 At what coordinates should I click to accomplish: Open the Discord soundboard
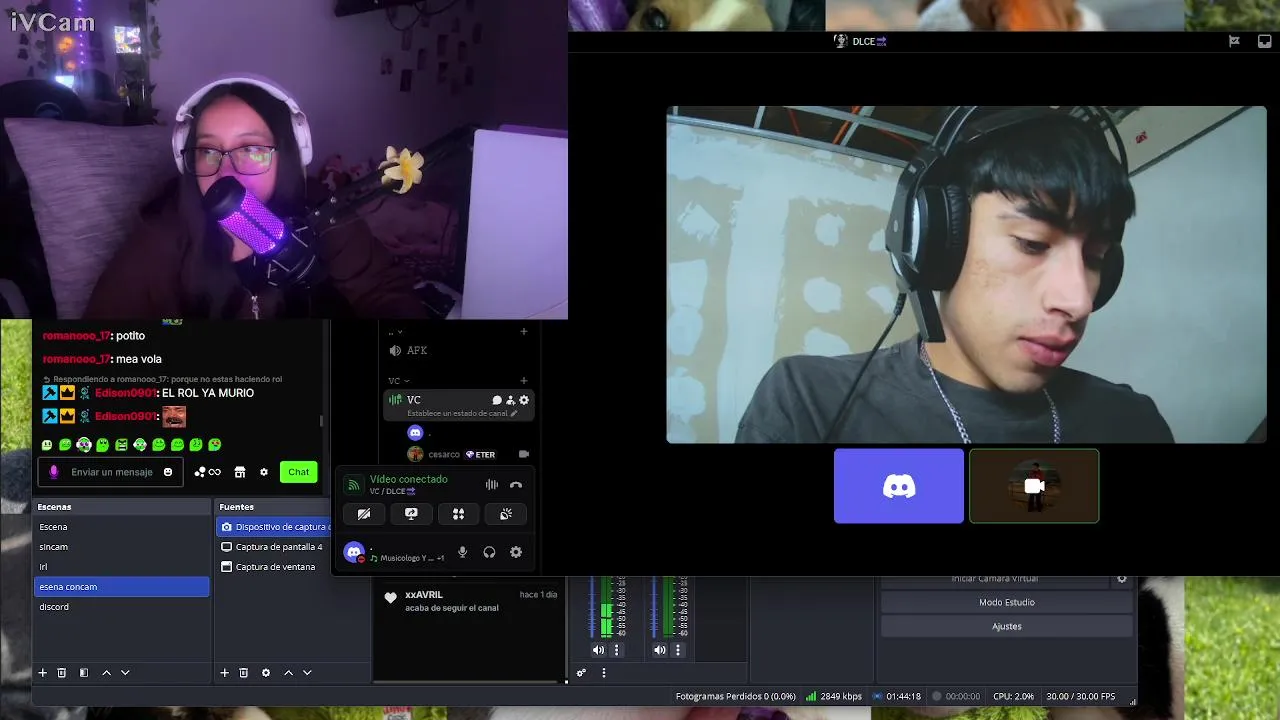[x=506, y=514]
